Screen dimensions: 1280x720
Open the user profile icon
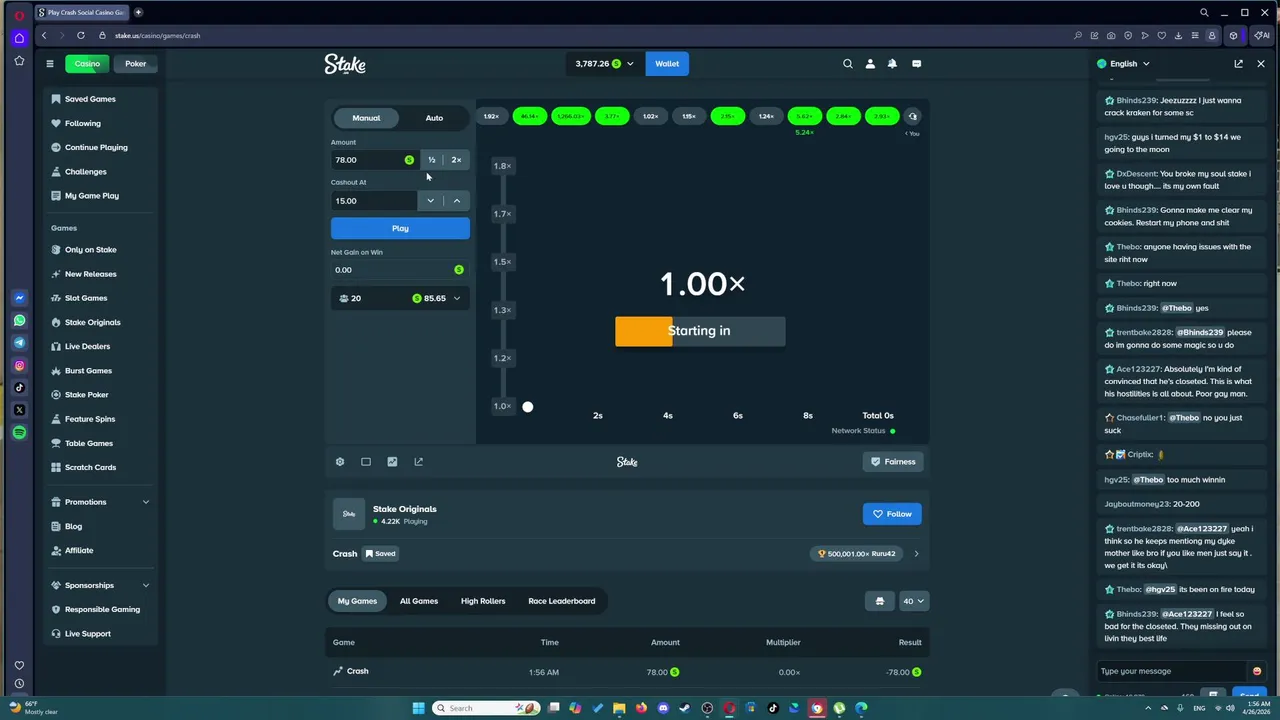[x=870, y=64]
